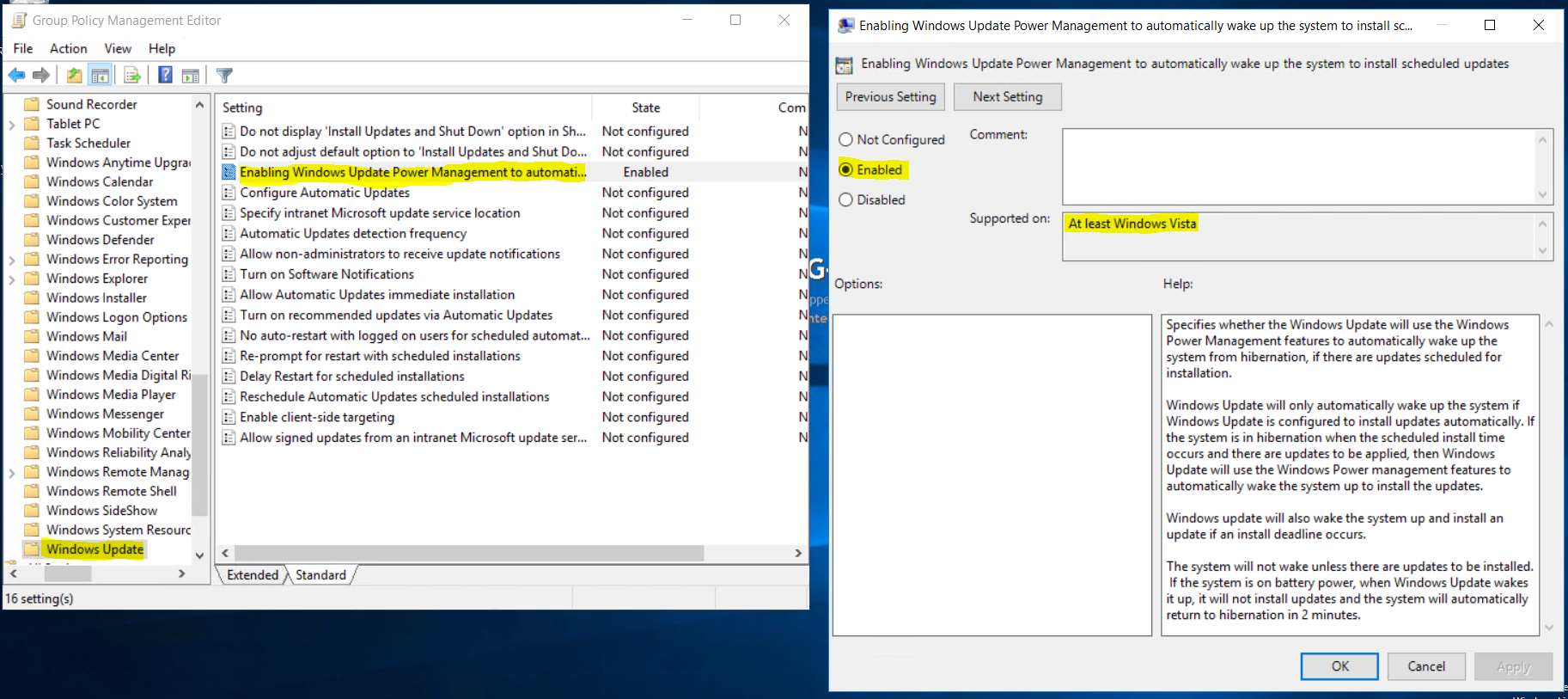Click Help text scrollbar down arrow
Screen dimensions: 1568x699
point(1549,628)
